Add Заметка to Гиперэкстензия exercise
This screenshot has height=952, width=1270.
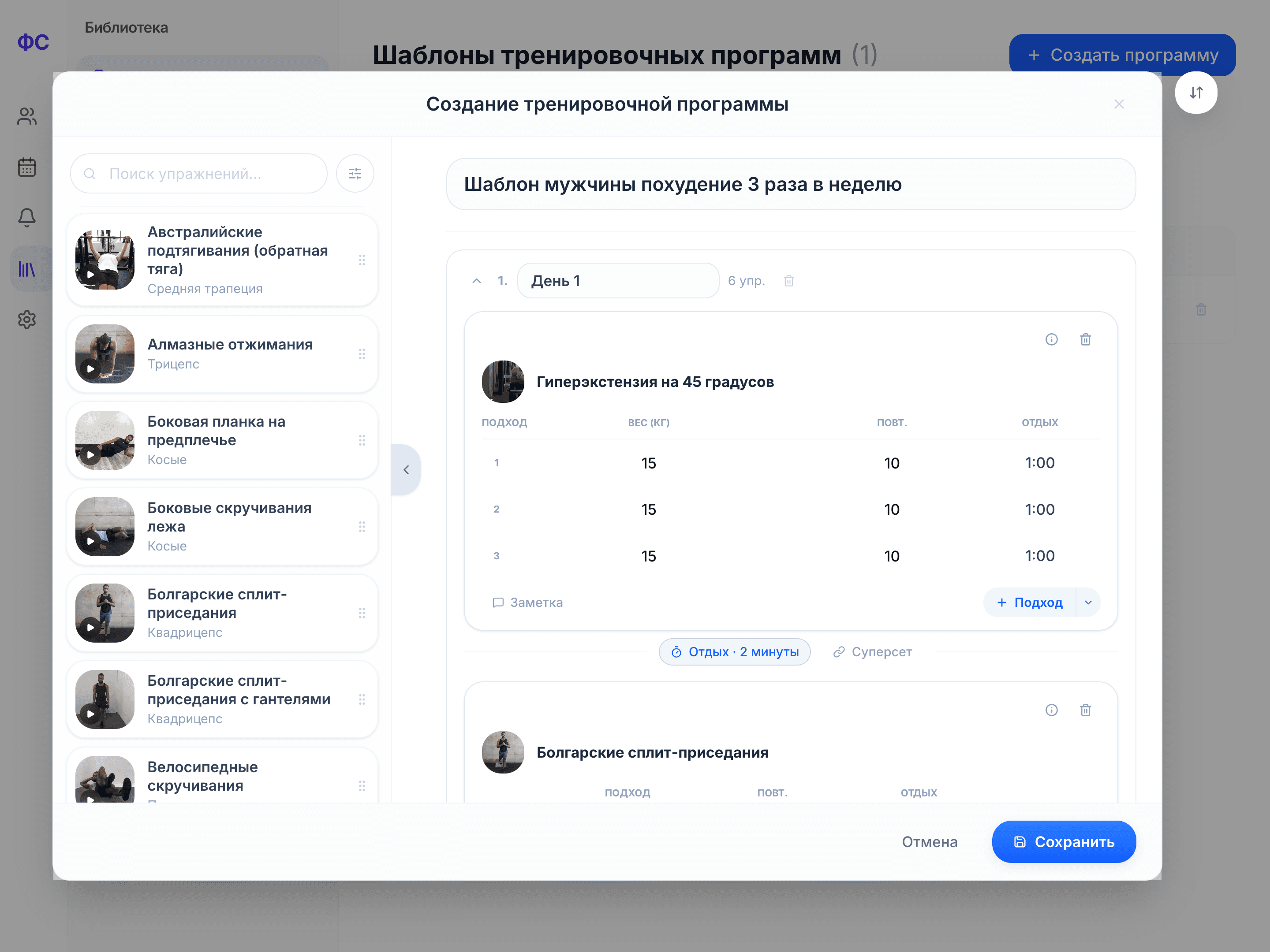point(527,602)
